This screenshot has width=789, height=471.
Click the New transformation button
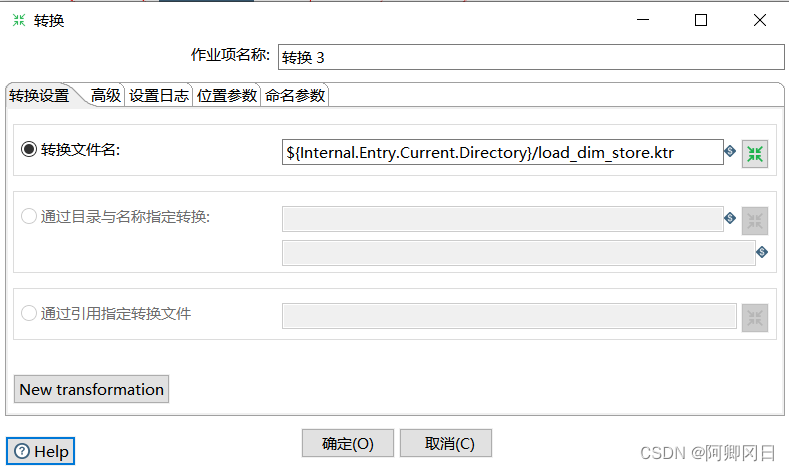tap(92, 389)
